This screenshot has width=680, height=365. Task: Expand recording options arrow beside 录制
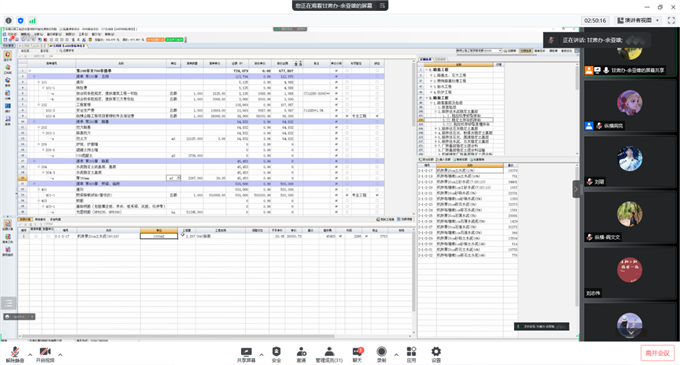396,355
